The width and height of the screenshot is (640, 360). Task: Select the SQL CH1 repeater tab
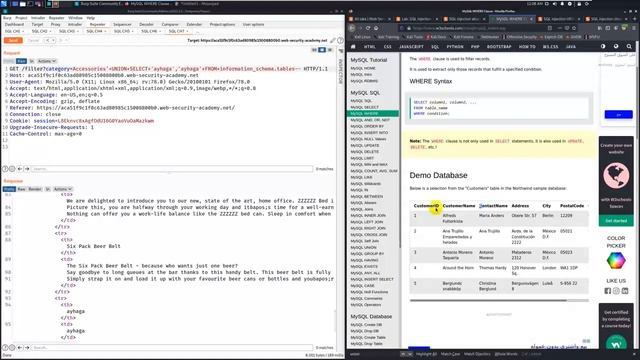pyautogui.click(x=14, y=31)
